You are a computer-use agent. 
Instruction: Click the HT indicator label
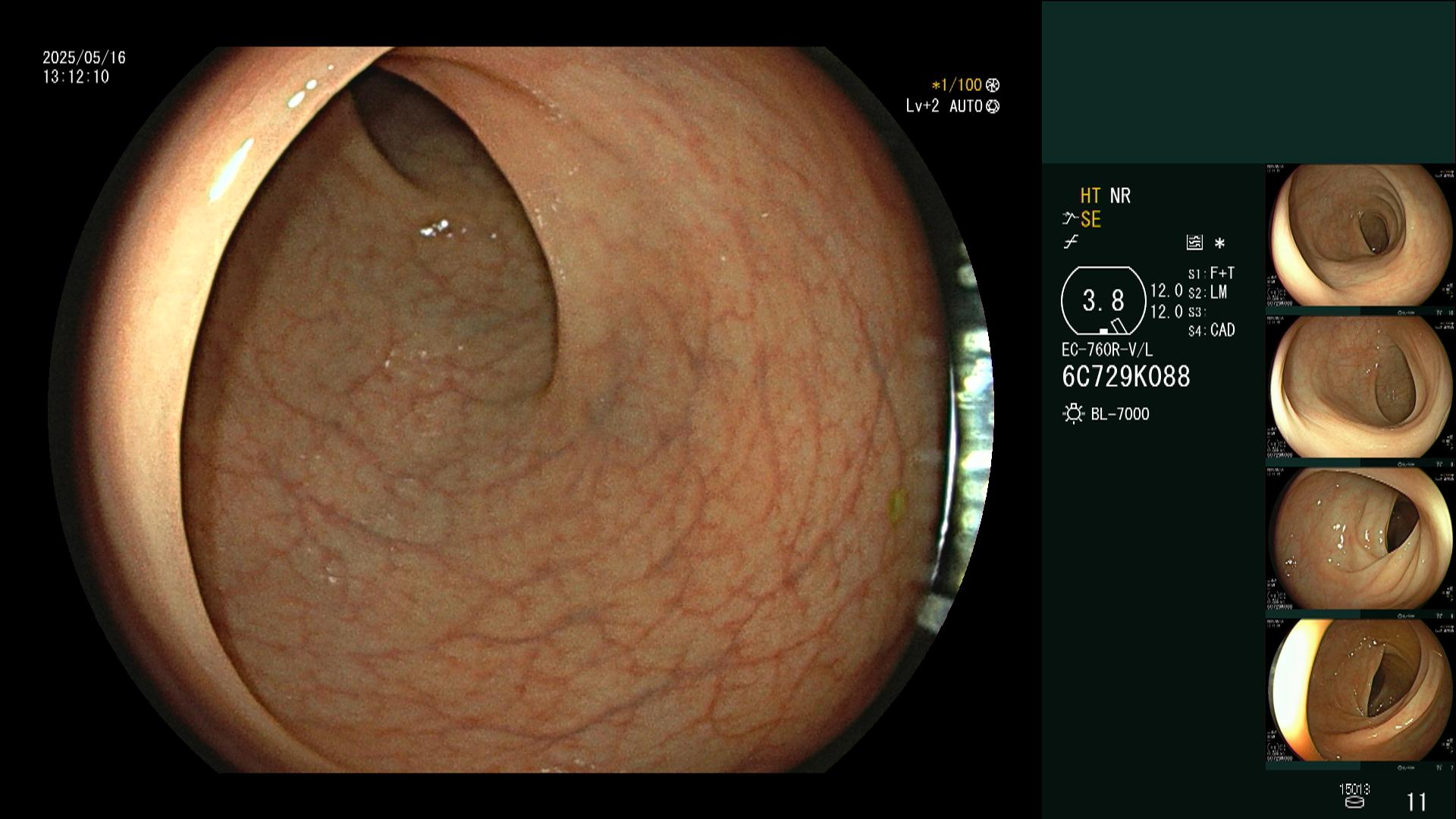click(1090, 196)
